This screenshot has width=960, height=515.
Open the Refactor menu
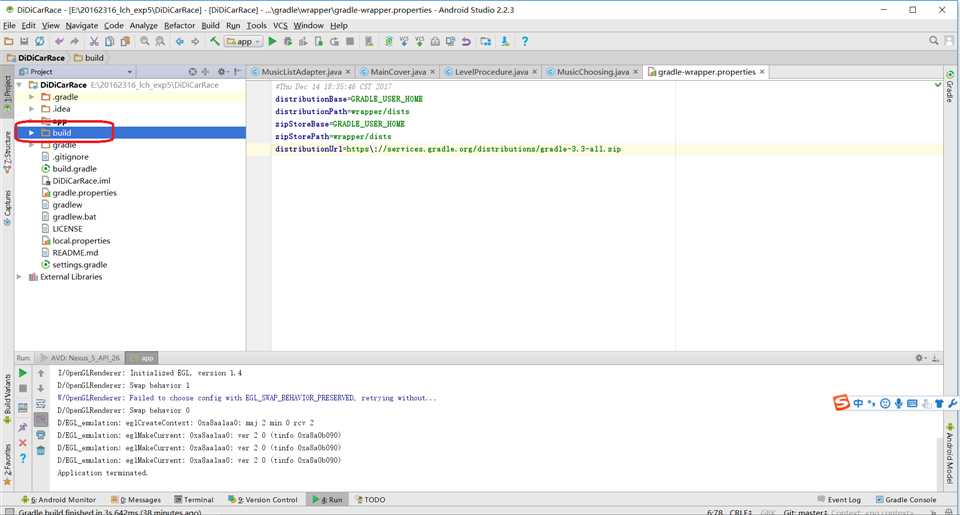click(179, 26)
